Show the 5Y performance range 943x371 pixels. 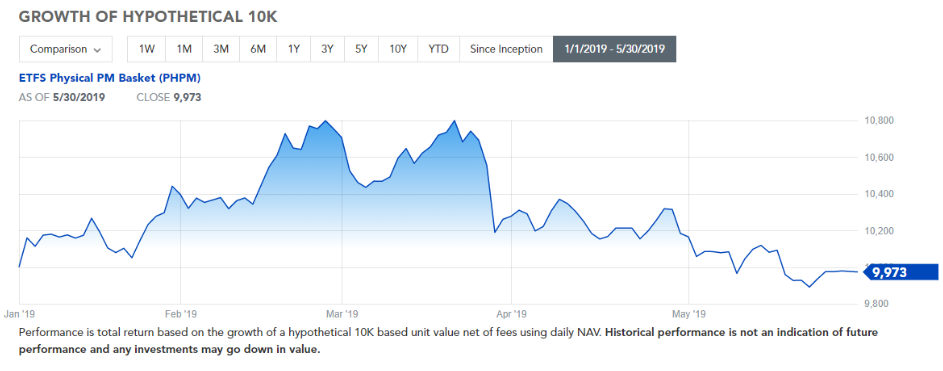tap(361, 49)
